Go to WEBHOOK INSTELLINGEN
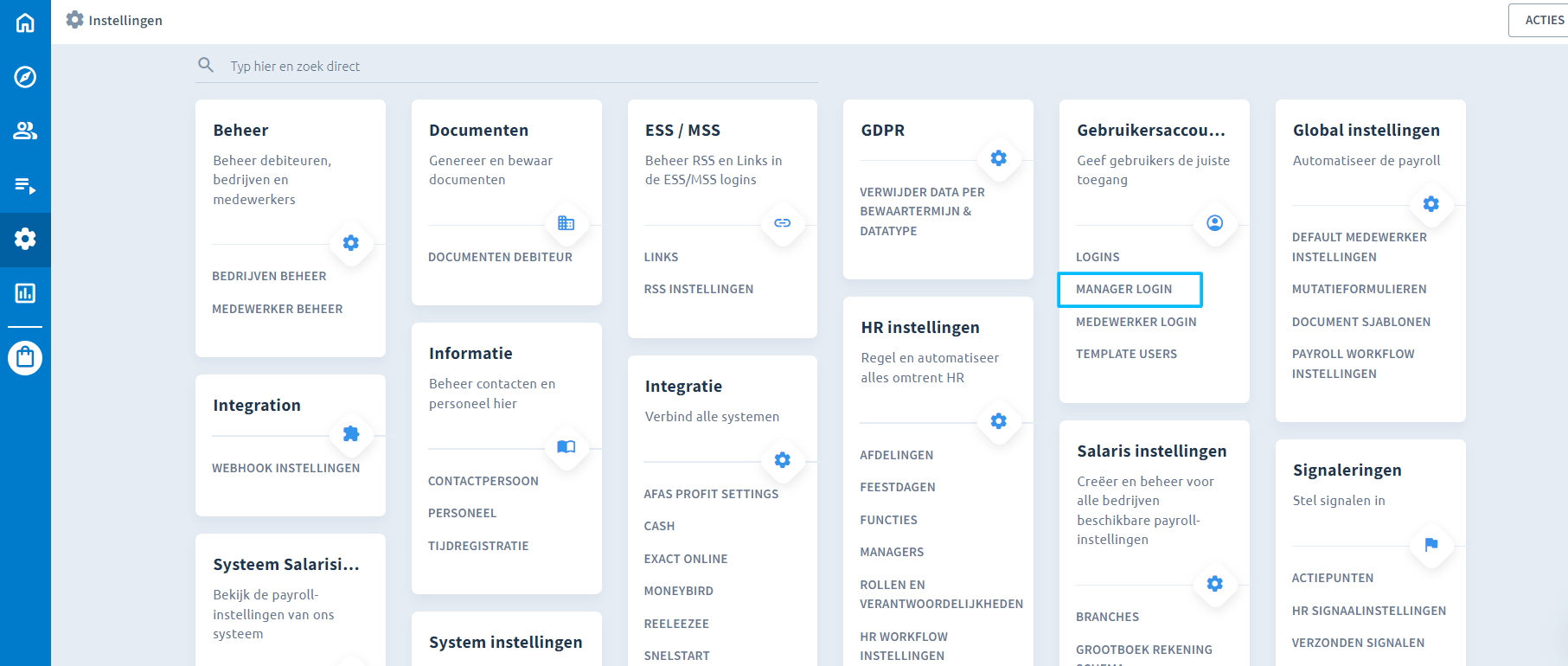Image resolution: width=1568 pixels, height=666 pixels. pos(285,468)
